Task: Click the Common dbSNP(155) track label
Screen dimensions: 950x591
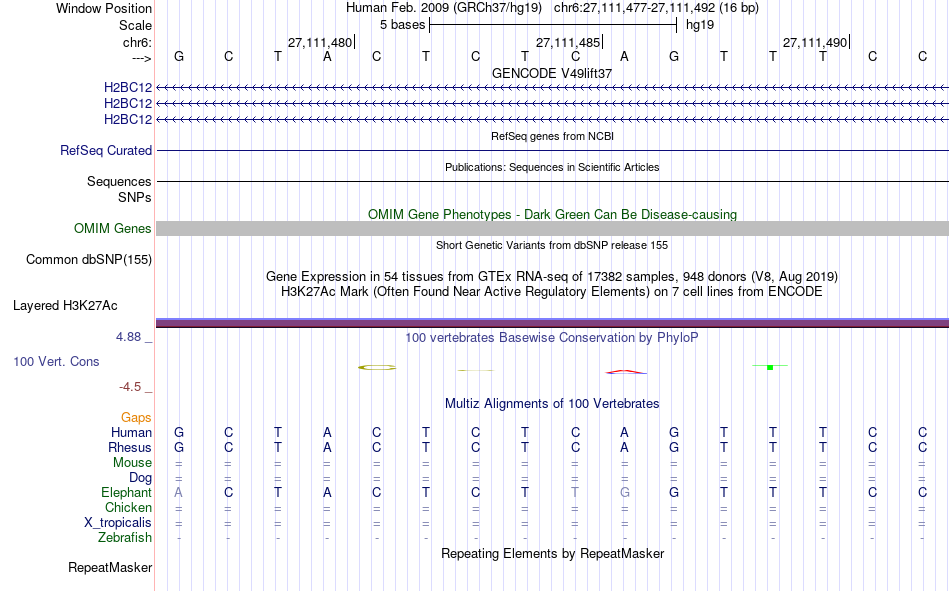Action: (89, 259)
